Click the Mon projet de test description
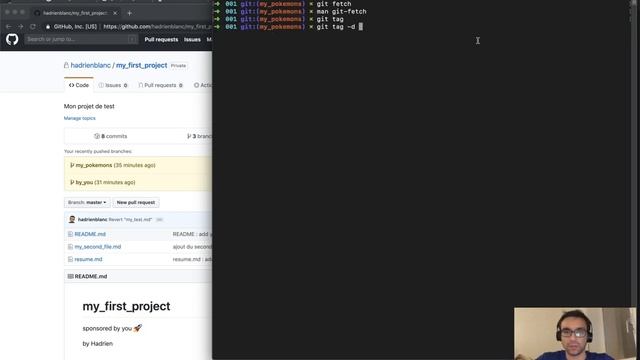Image resolution: width=640 pixels, height=360 pixels. click(x=89, y=106)
